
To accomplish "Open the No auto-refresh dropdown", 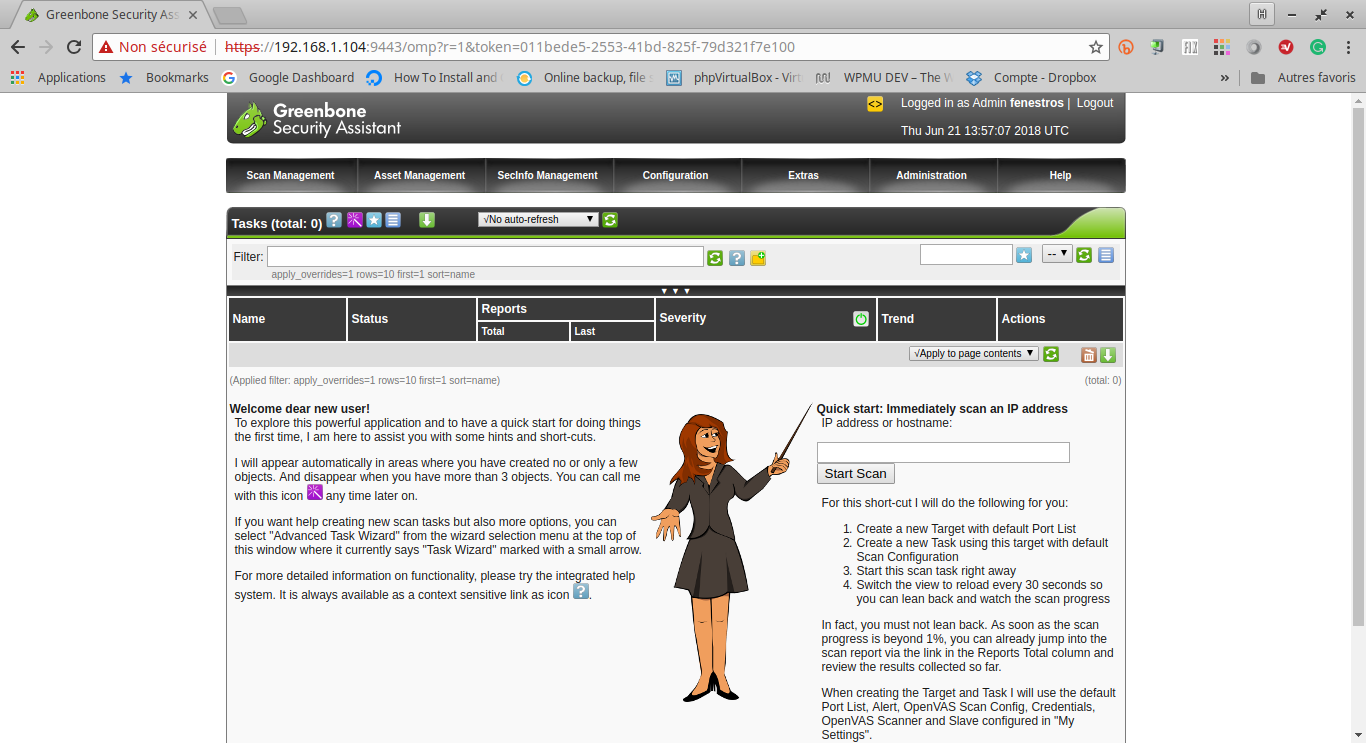I will (538, 219).
